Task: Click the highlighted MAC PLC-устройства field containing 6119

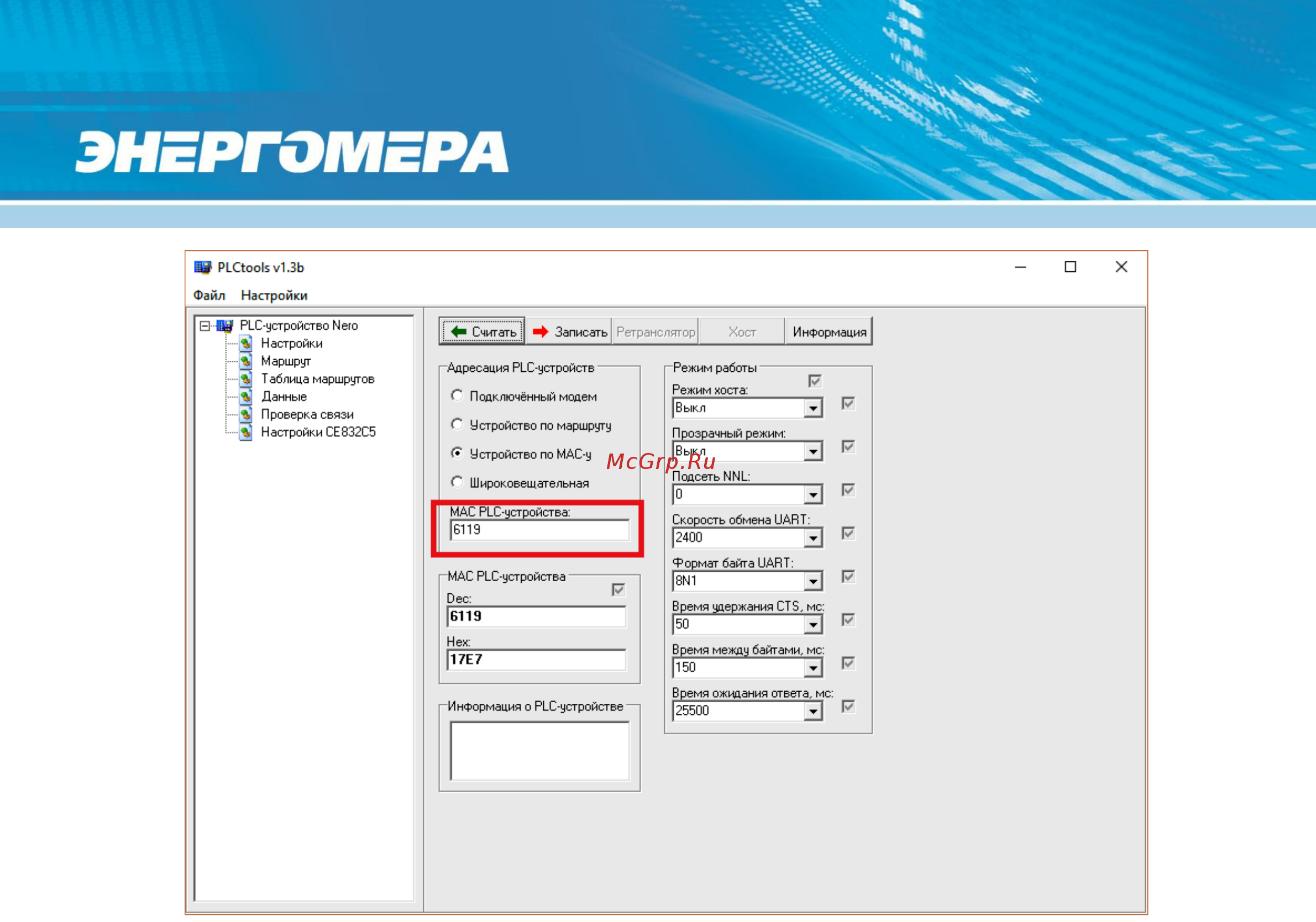Action: click(539, 530)
